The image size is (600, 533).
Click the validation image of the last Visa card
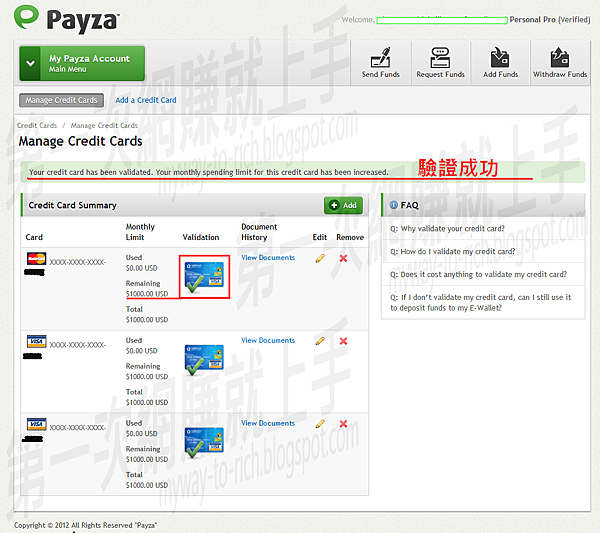pyautogui.click(x=204, y=443)
